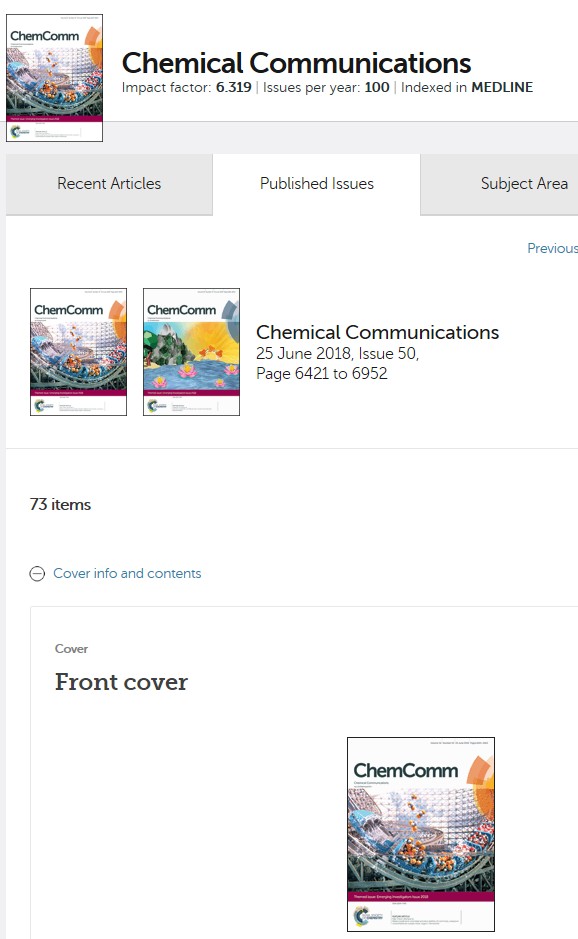The width and height of the screenshot is (578, 939).
Task: Open the roller coaster front cover thumbnail
Action: 78,352
